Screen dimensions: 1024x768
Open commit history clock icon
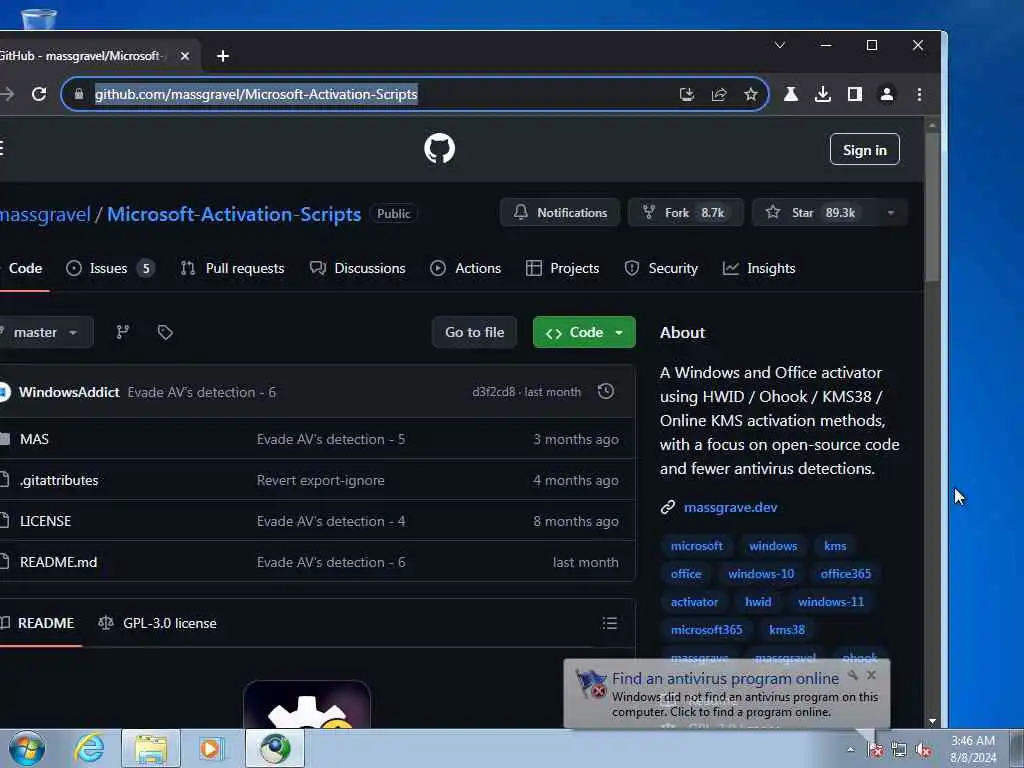tap(606, 391)
